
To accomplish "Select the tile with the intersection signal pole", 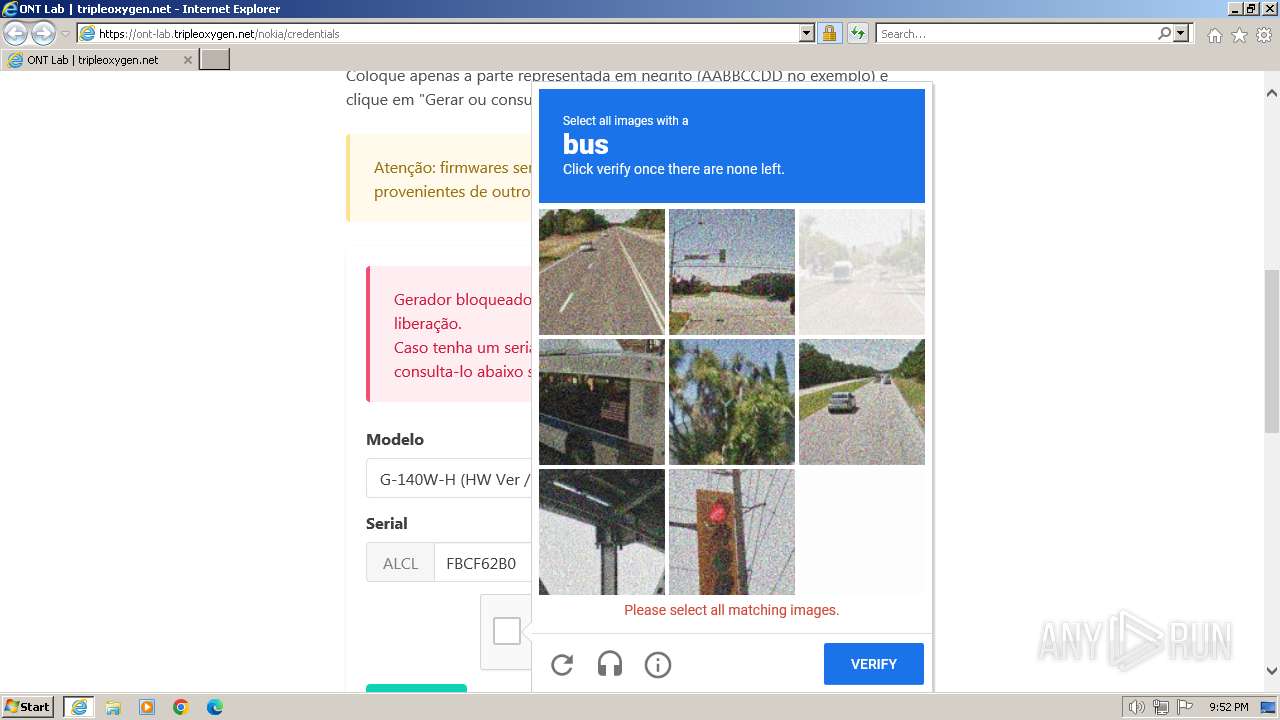I will pos(732,272).
